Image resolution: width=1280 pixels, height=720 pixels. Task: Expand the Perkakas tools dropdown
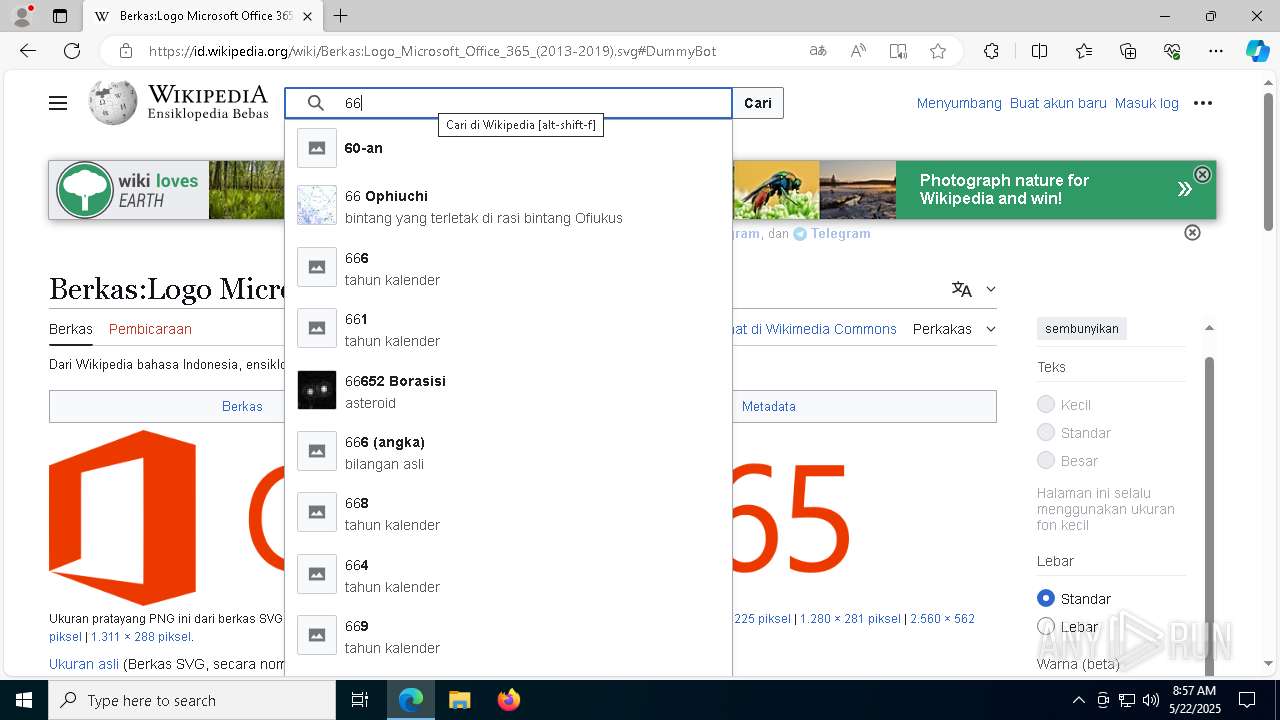(x=954, y=329)
